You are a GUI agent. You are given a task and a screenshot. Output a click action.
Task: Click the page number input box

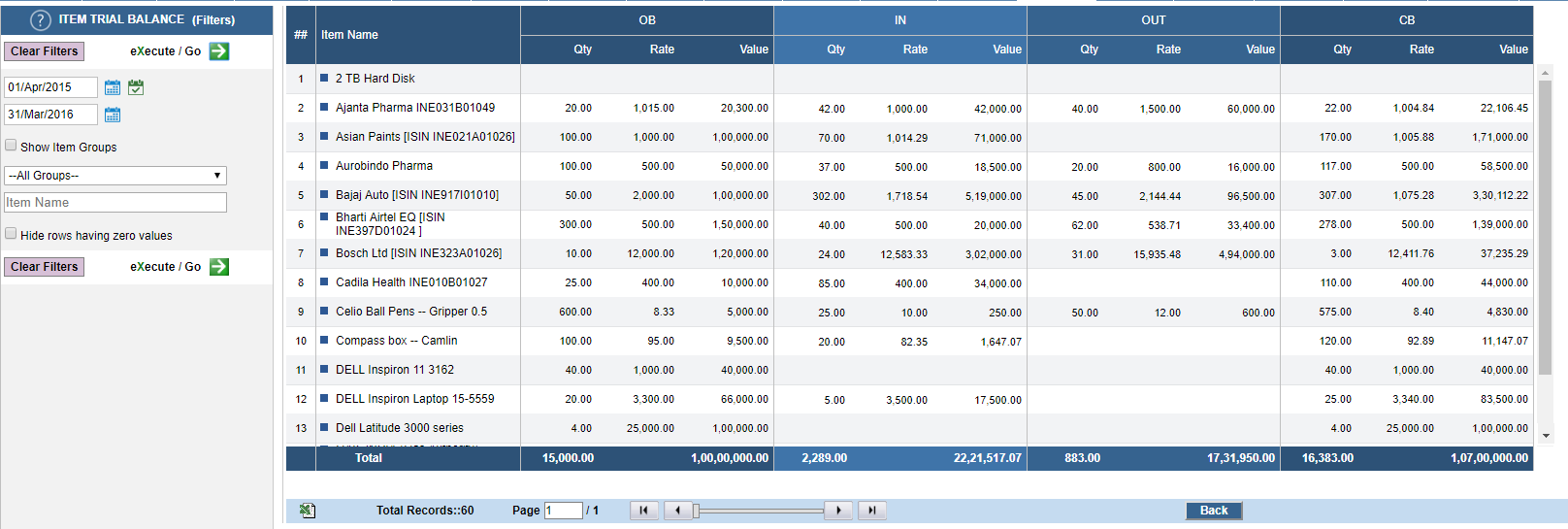coord(564,511)
